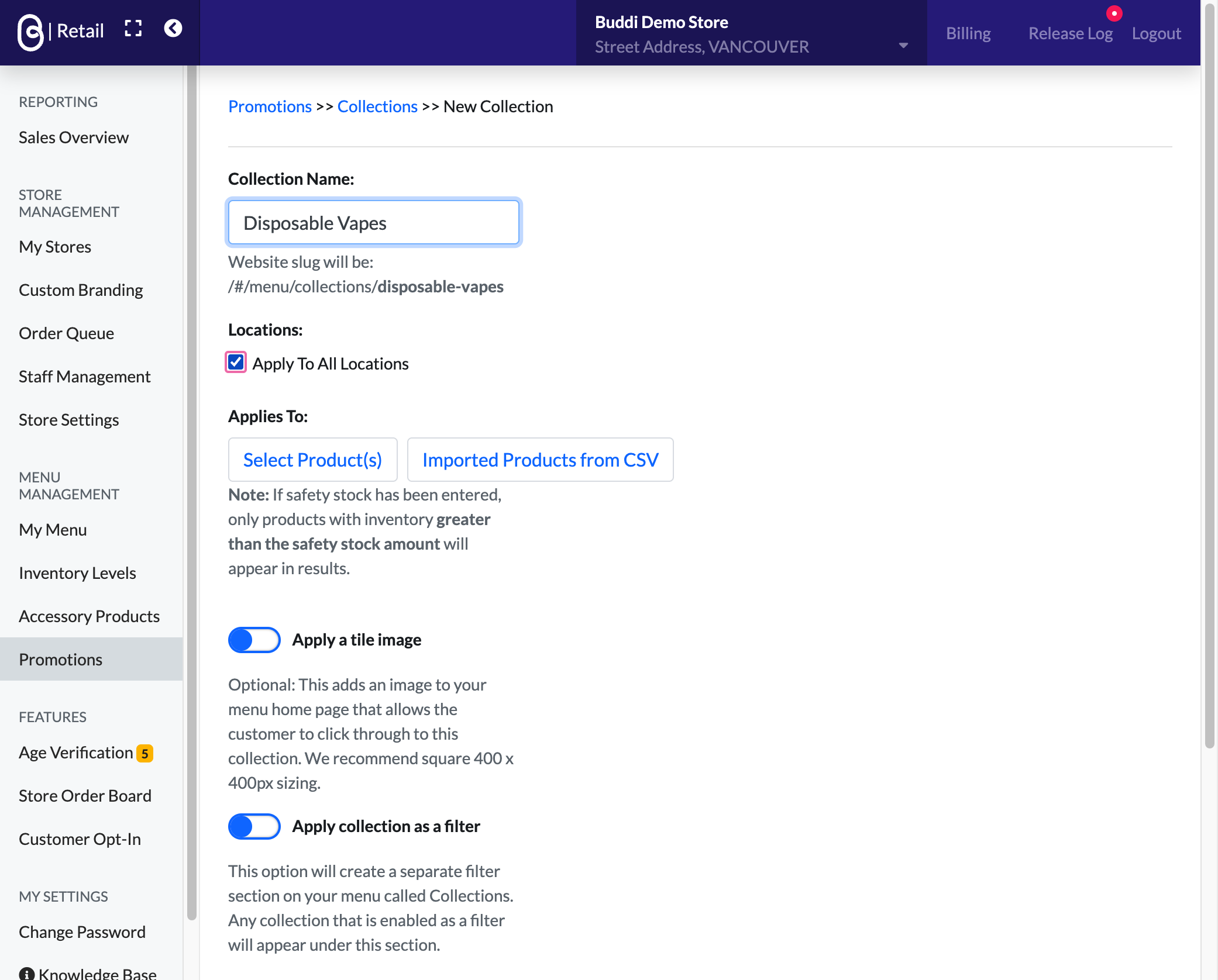Click Imported Products from CSV button
The image size is (1218, 980).
pos(540,460)
